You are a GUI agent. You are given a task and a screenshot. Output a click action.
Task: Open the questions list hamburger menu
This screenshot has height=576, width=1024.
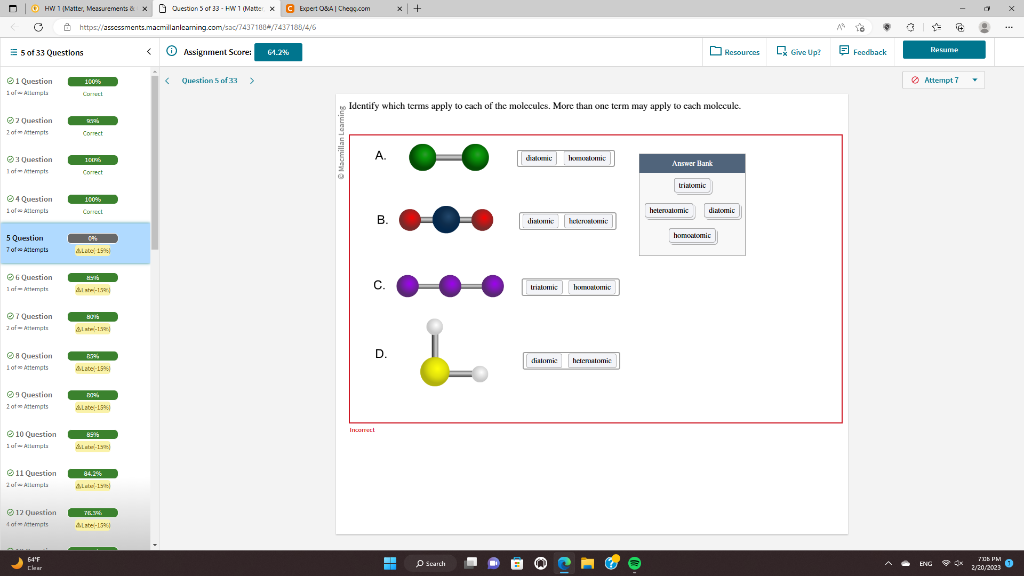pos(14,52)
